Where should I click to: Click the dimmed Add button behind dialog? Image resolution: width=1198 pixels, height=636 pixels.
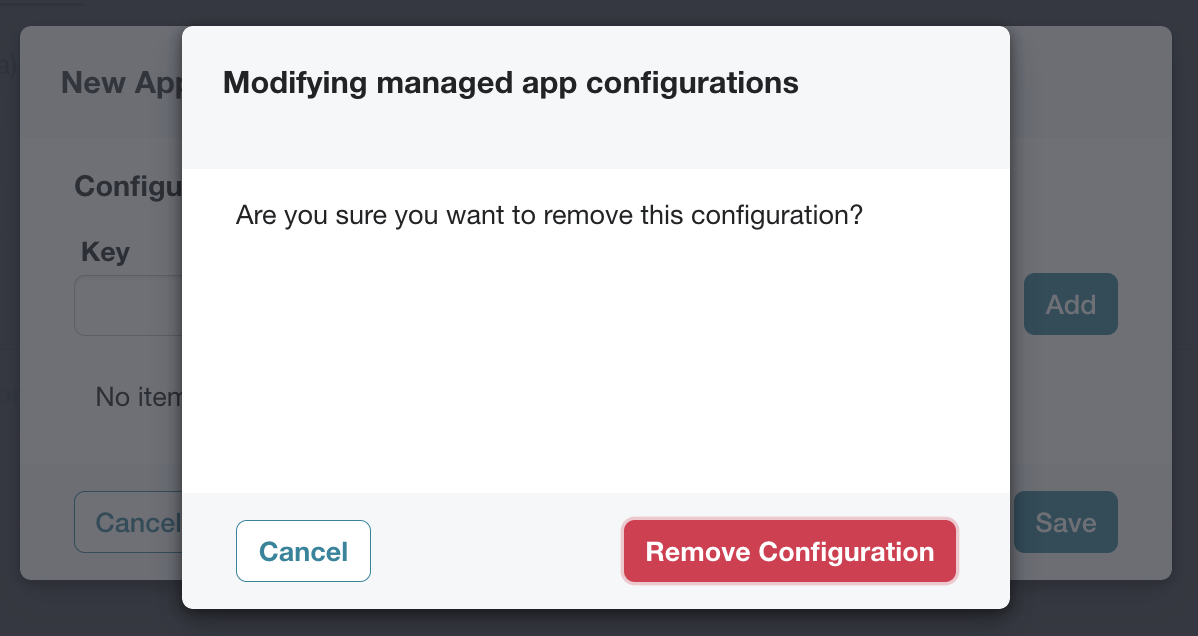[1070, 304]
